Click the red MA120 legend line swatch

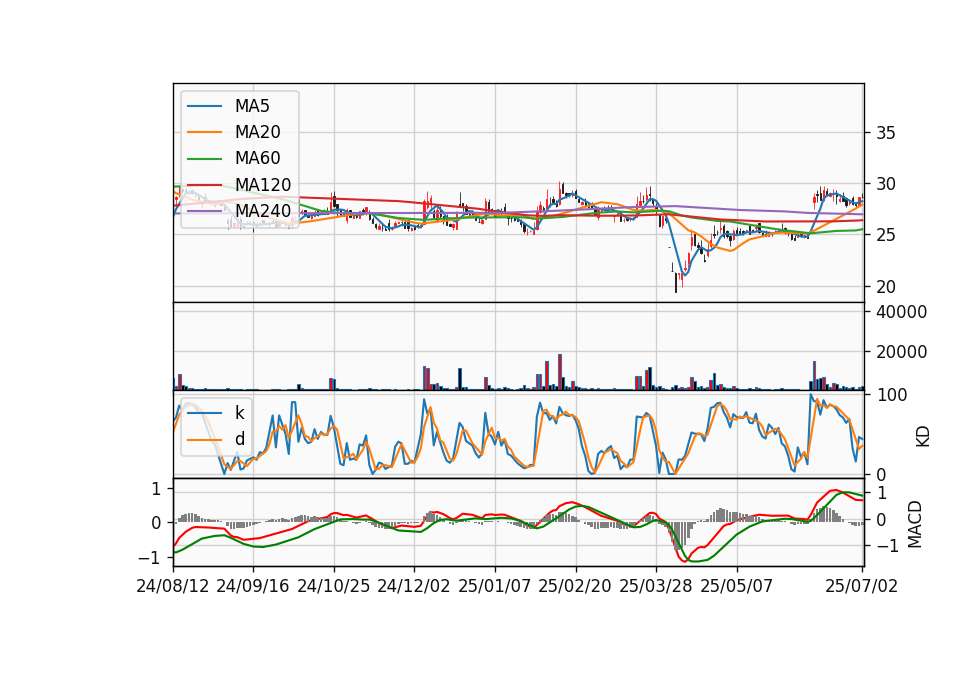point(204,185)
